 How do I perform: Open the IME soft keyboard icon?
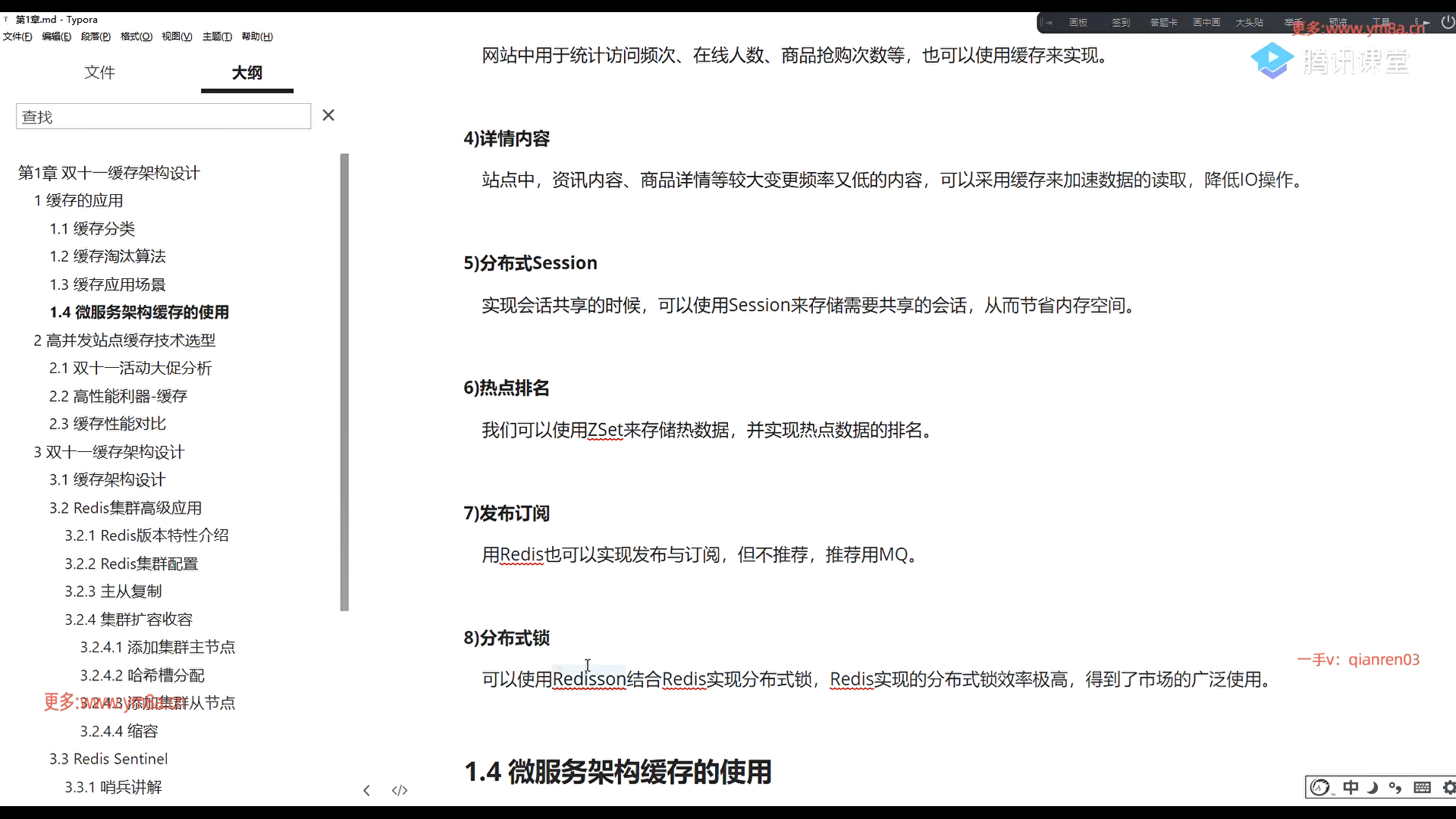point(1422,787)
